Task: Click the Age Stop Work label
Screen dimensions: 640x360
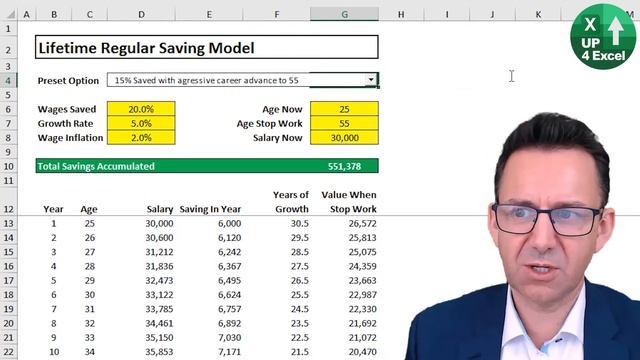Action: [269, 124]
